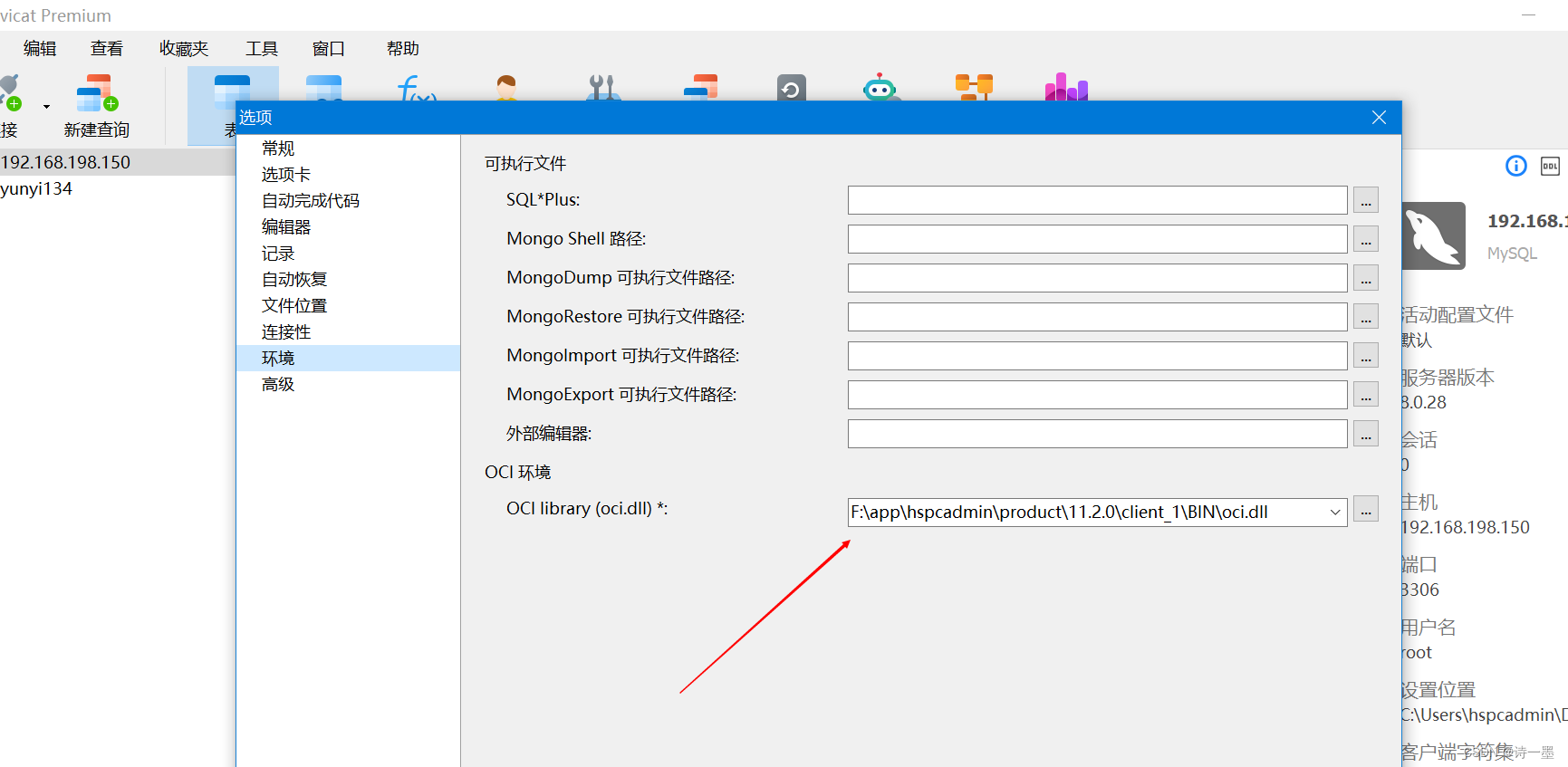Viewport: 1568px width, 767px height.
Task: Select 文件位置 in options list
Action: point(348,306)
